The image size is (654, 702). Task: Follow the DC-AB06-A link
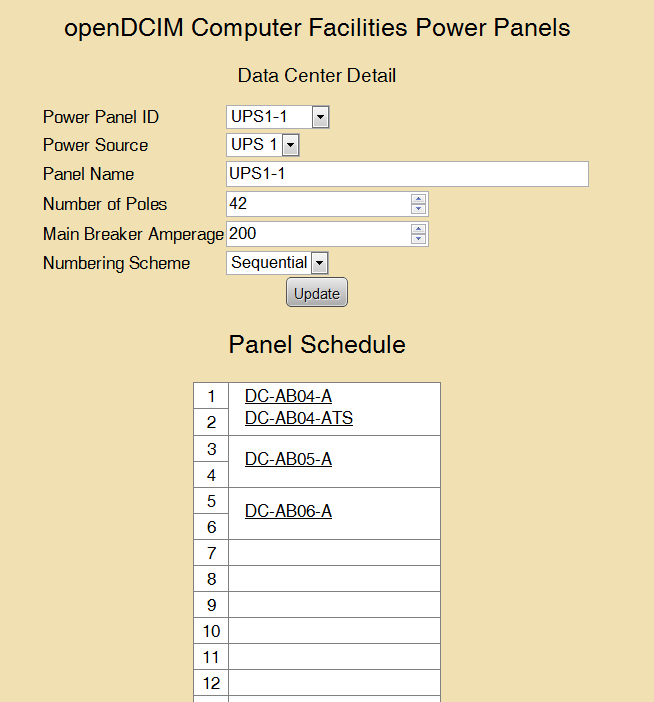pyautogui.click(x=288, y=511)
